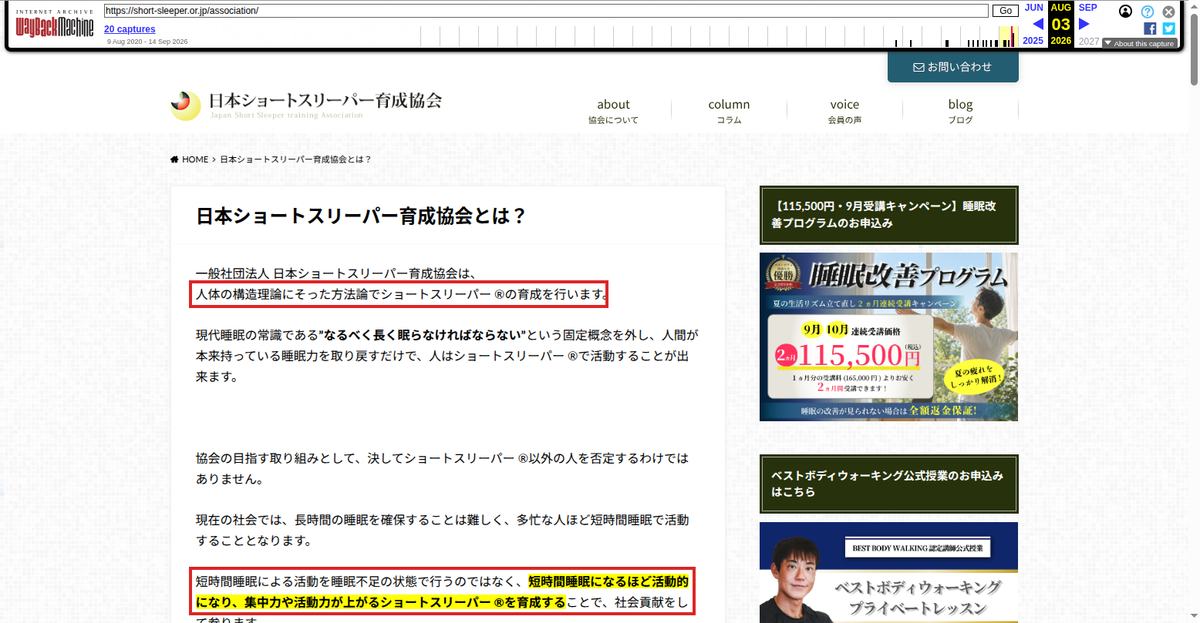The height and width of the screenshot is (623, 1200).
Task: Click 日本ショートスリーパー育成協会 site title
Action: [x=324, y=101]
